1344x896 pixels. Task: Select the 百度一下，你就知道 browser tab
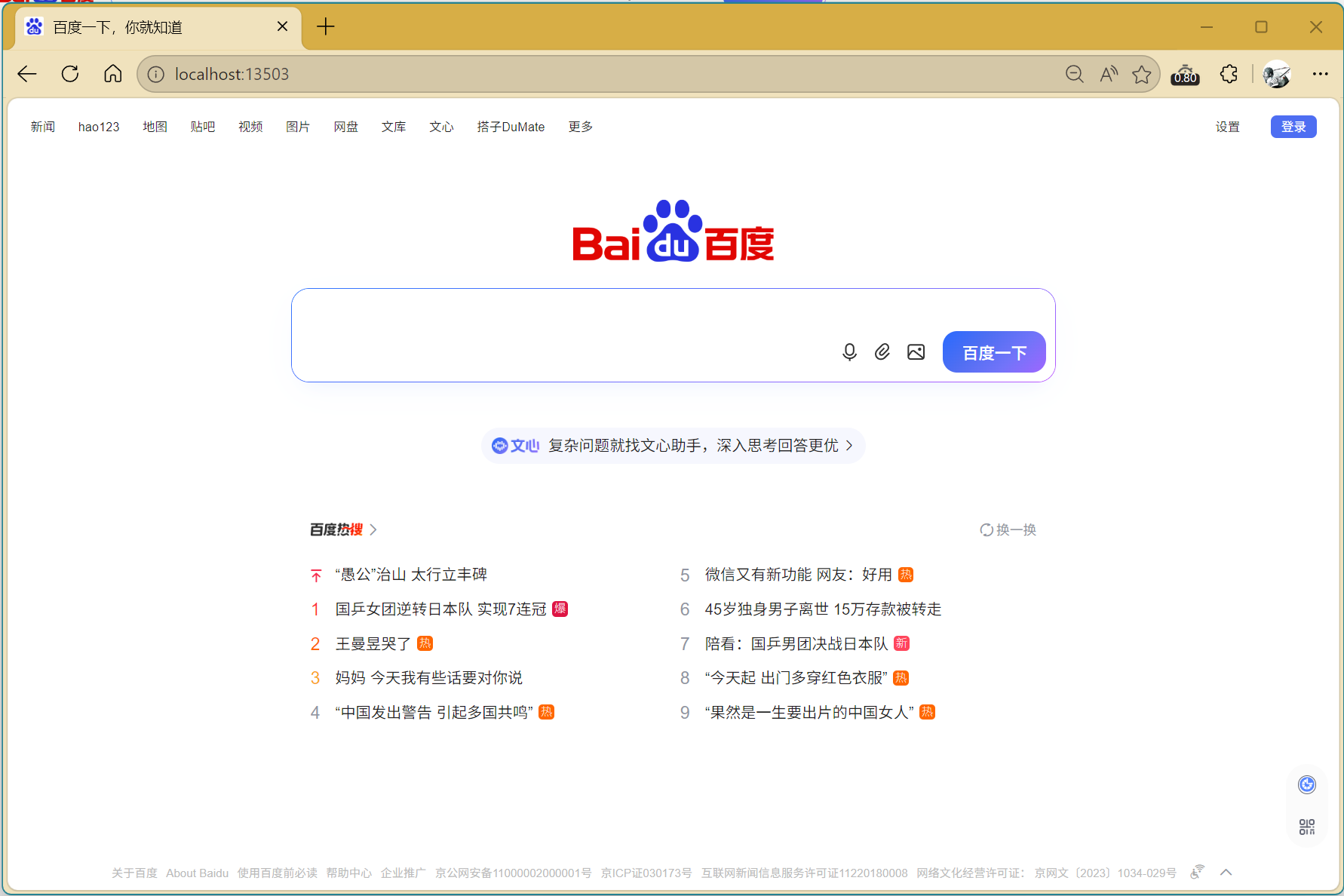tap(158, 27)
